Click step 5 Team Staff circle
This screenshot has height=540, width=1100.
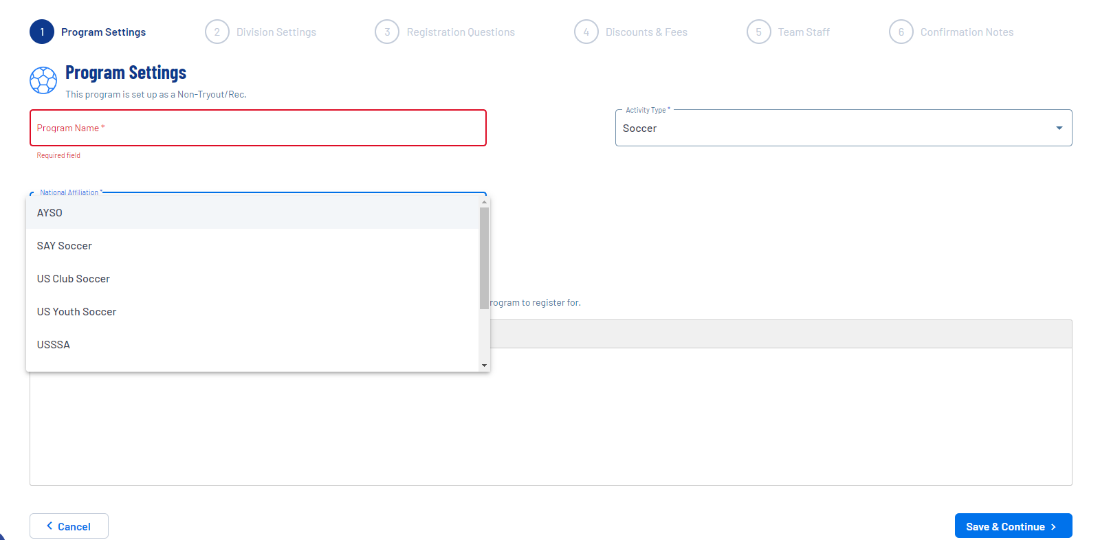pos(758,32)
